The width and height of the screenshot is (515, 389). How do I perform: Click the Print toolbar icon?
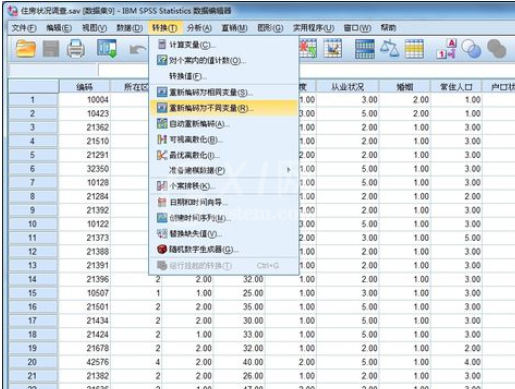pos(76,49)
